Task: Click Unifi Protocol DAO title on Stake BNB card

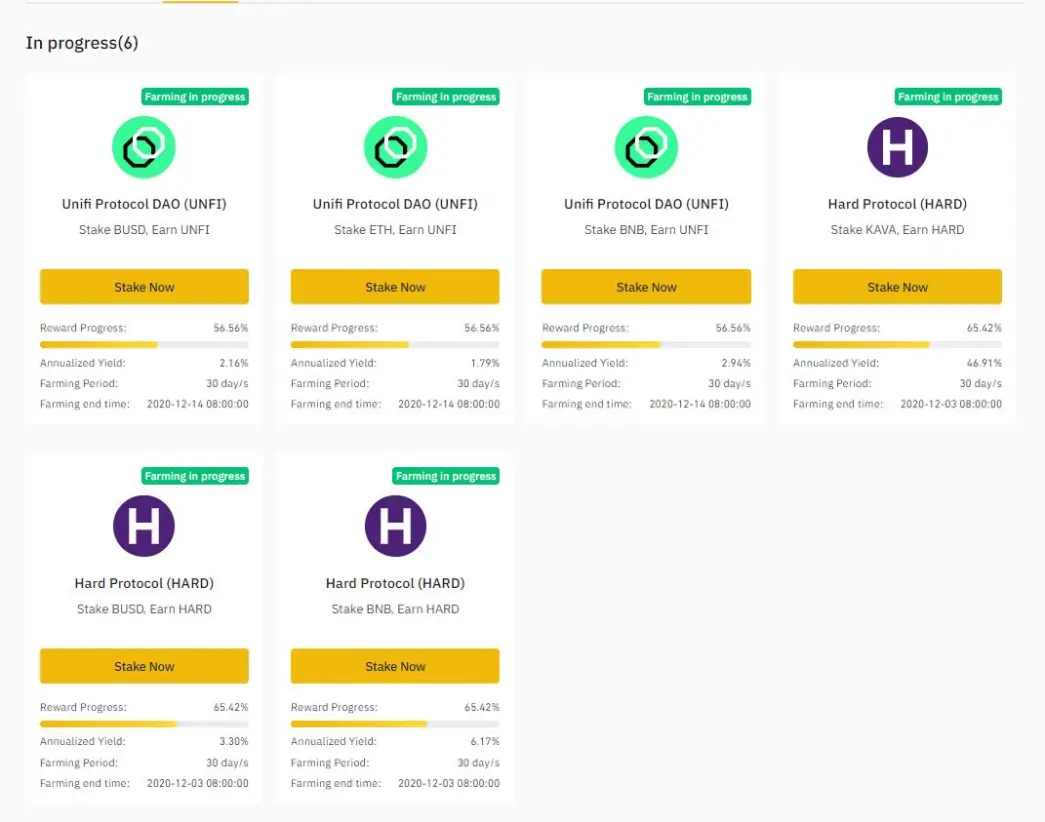Action: [x=646, y=204]
